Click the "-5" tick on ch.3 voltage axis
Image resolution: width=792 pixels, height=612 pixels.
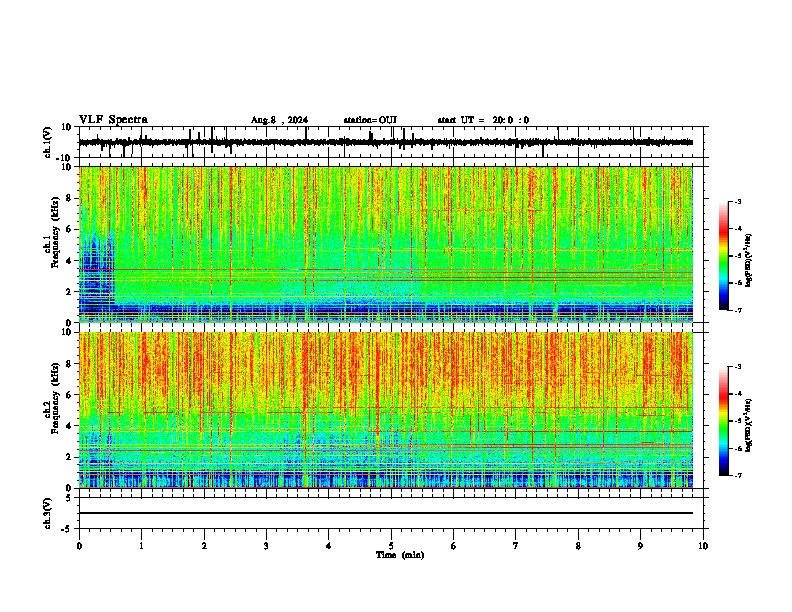point(67,529)
